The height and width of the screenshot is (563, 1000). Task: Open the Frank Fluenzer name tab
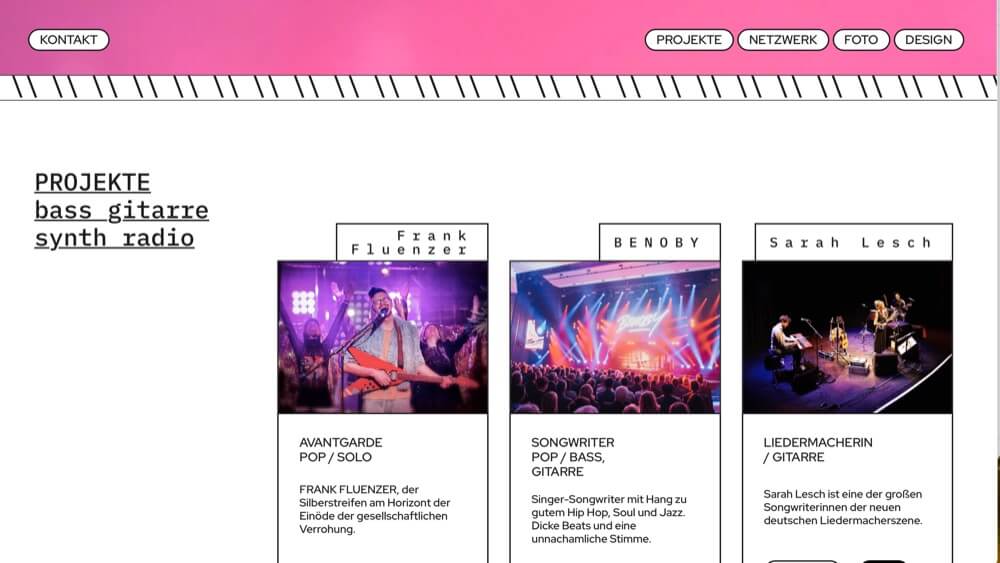coord(412,242)
